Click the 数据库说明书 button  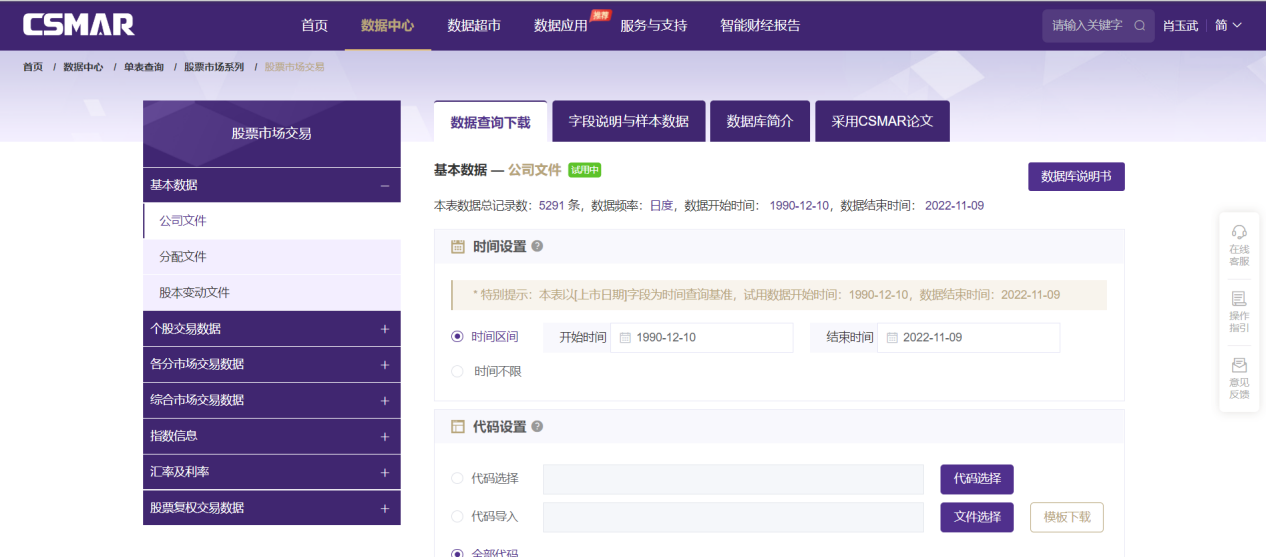(1076, 176)
